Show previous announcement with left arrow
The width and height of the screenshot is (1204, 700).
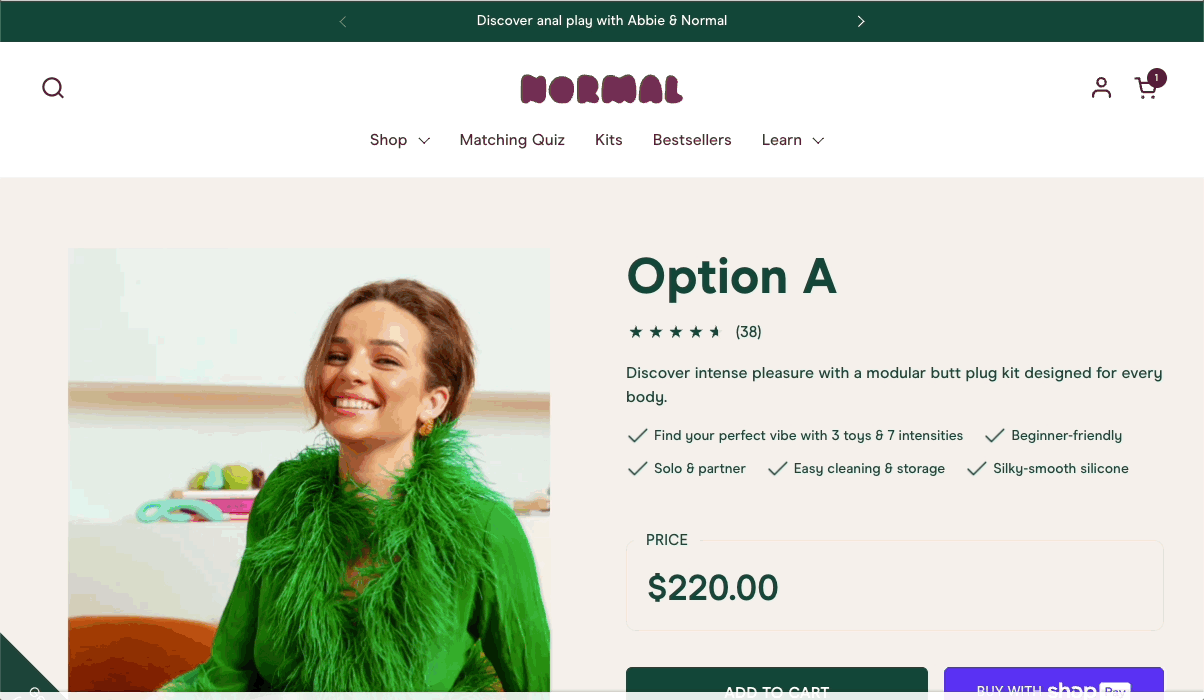pos(343,21)
